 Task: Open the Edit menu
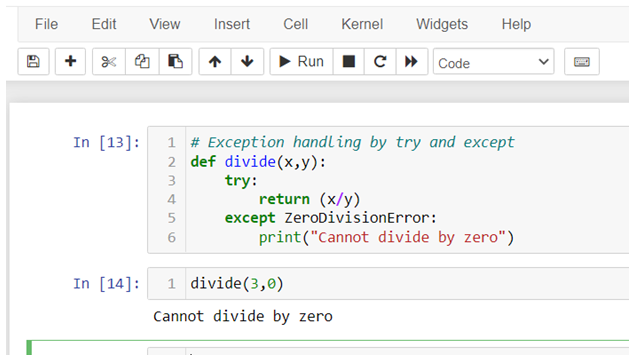[x=104, y=24]
